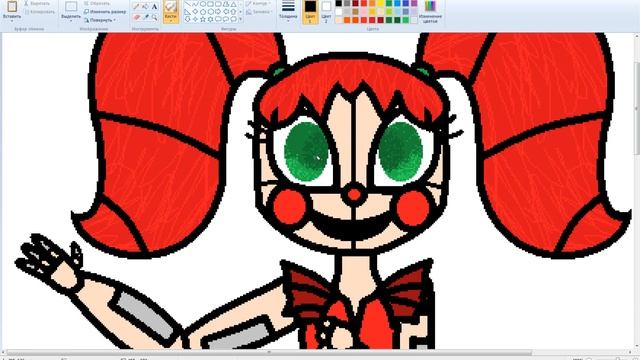The width and height of the screenshot is (640, 360).
Task: Choose the Right triangle shape
Action: [x=187, y=12]
